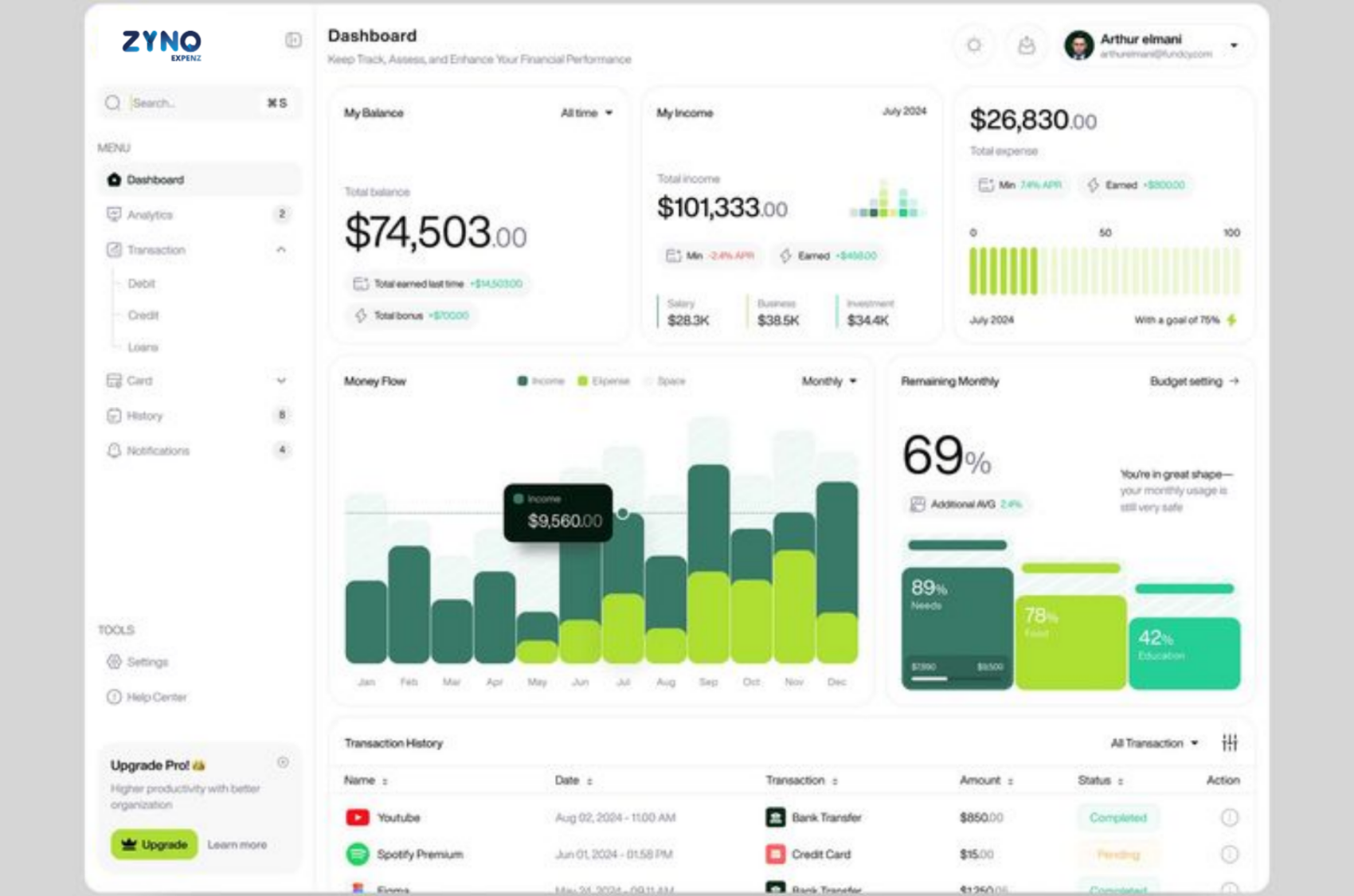
Task: Click the Settings gear icon in Tools
Action: [x=114, y=662]
